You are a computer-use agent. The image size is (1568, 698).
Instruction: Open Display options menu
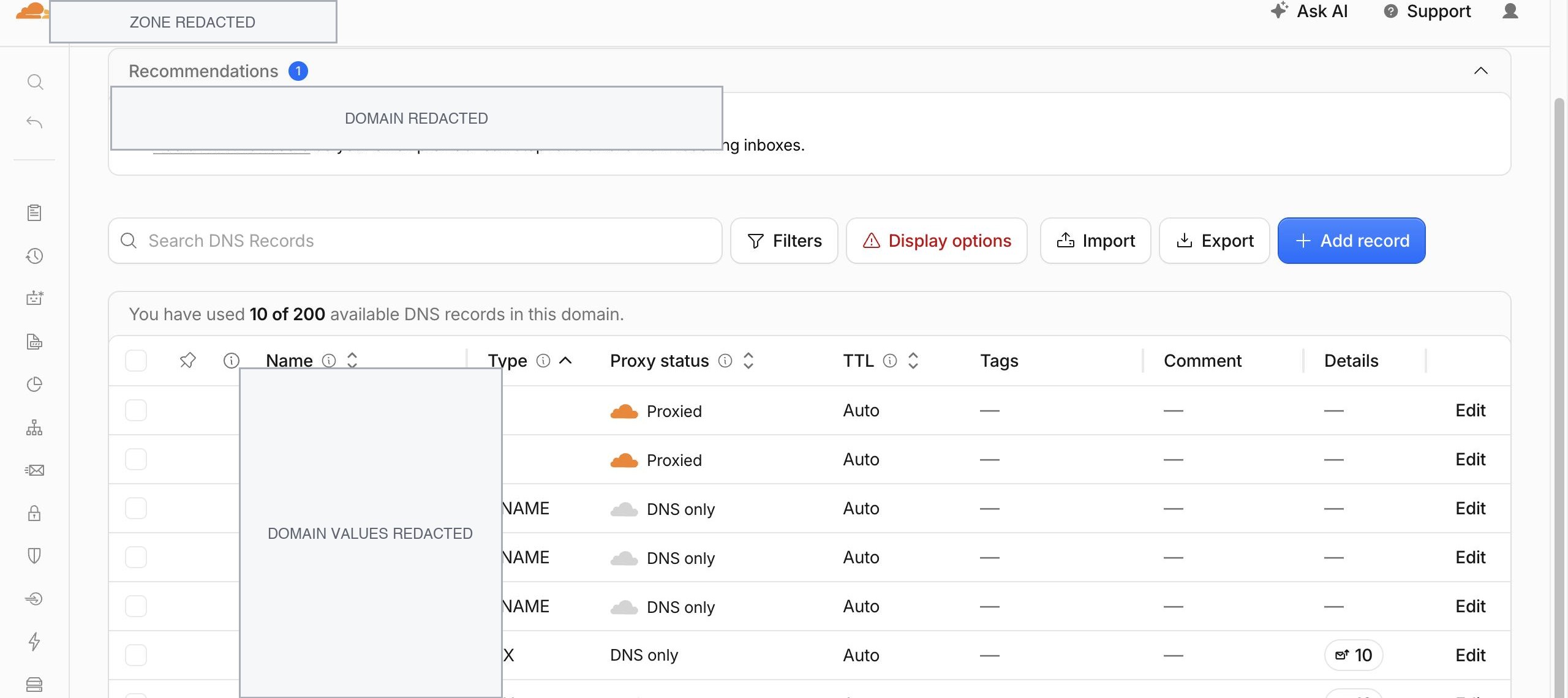[937, 241]
